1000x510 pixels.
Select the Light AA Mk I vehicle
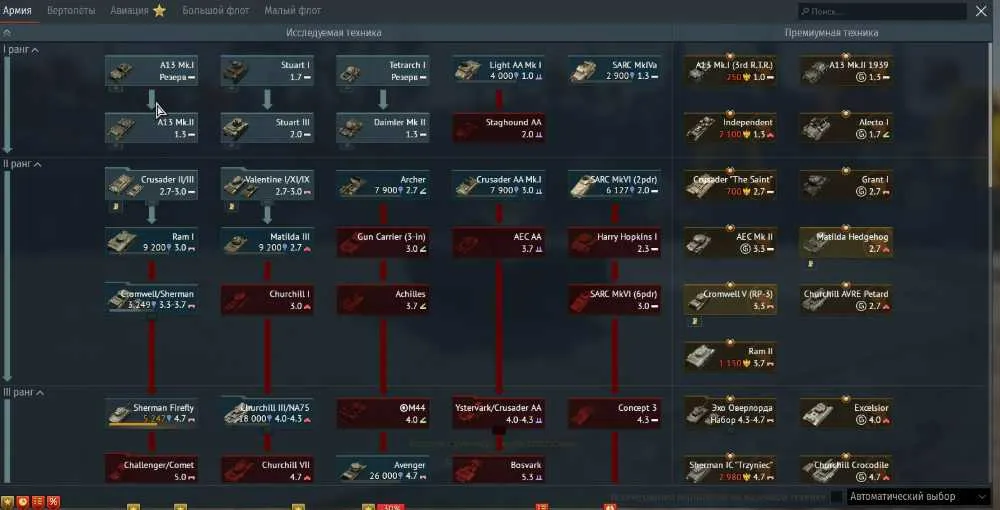tap(499, 71)
